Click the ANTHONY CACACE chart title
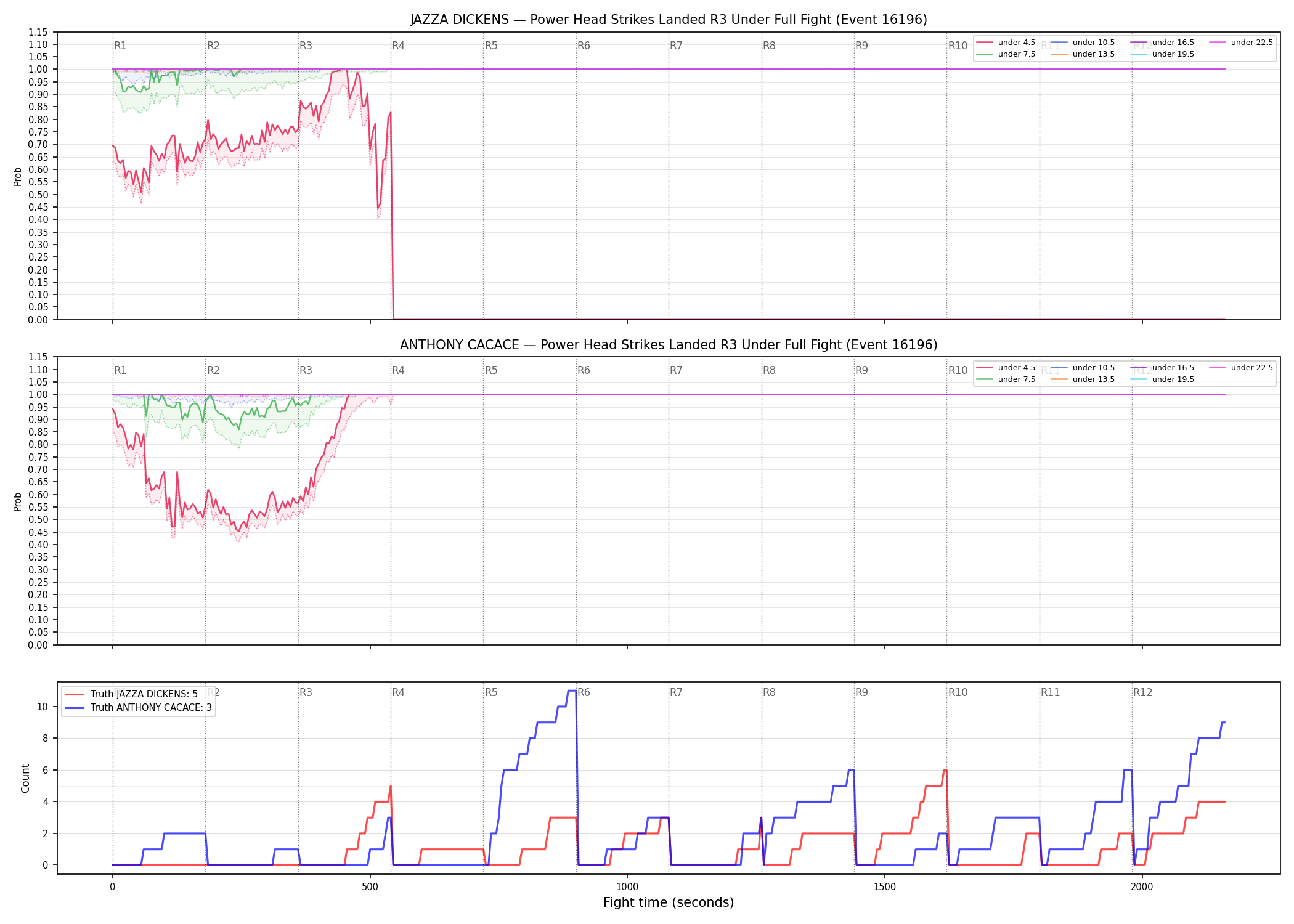The width and height of the screenshot is (1294, 924). point(669,345)
